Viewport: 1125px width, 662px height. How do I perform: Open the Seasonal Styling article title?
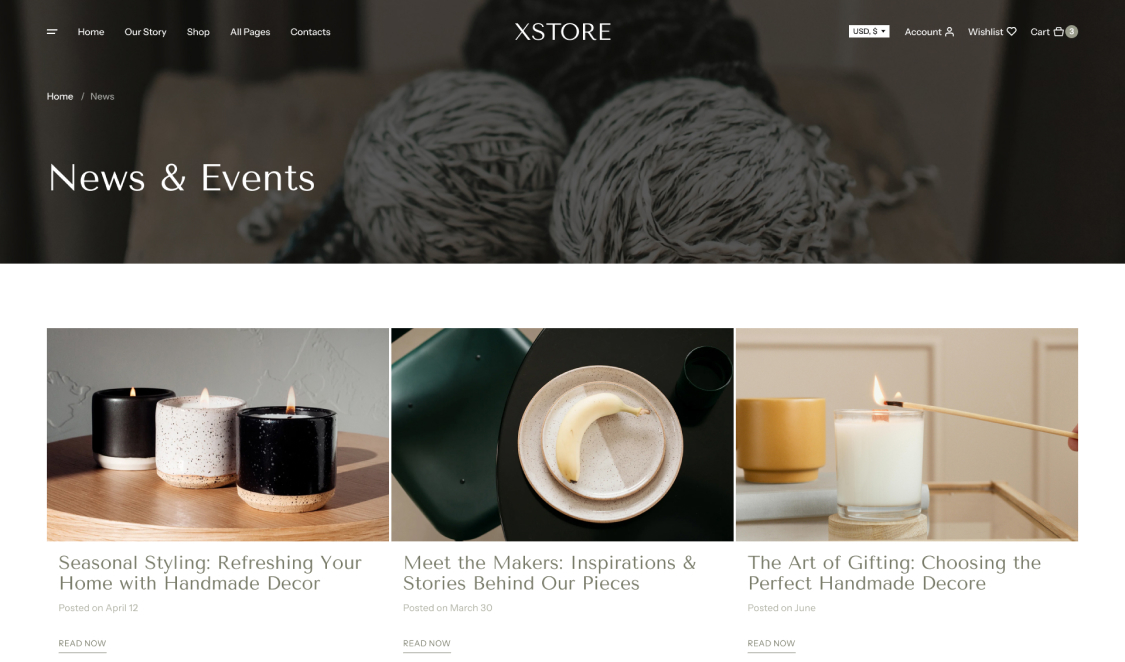pos(210,572)
